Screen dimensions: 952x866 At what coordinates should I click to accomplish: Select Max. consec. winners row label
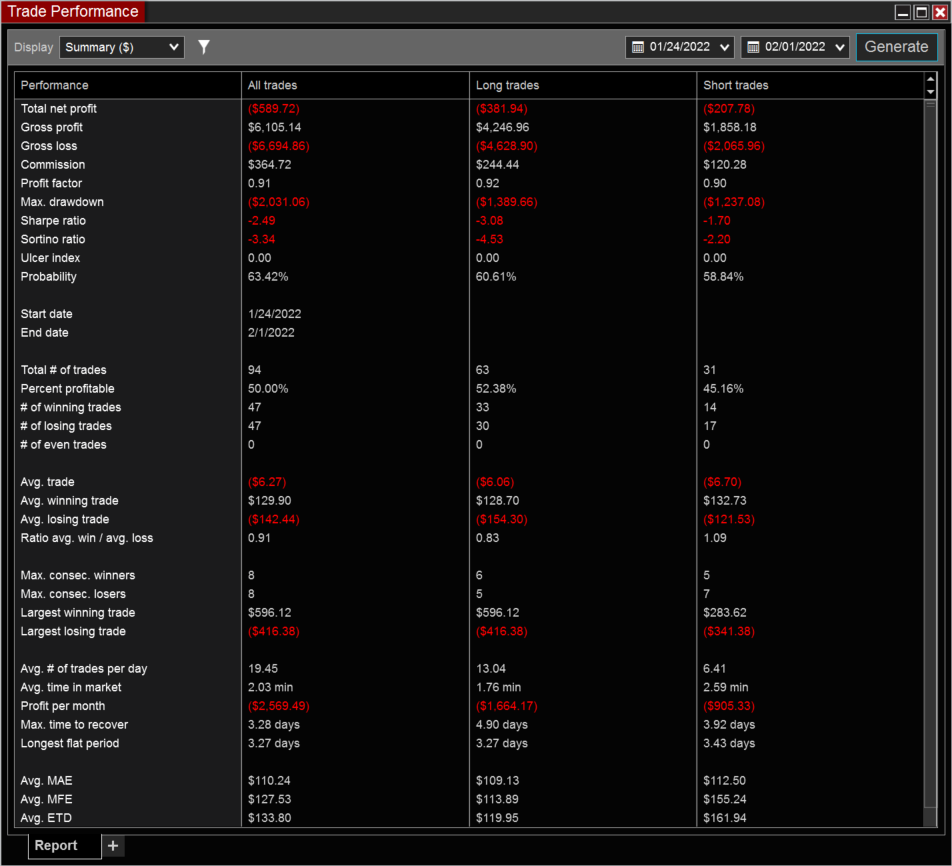click(x=78, y=576)
